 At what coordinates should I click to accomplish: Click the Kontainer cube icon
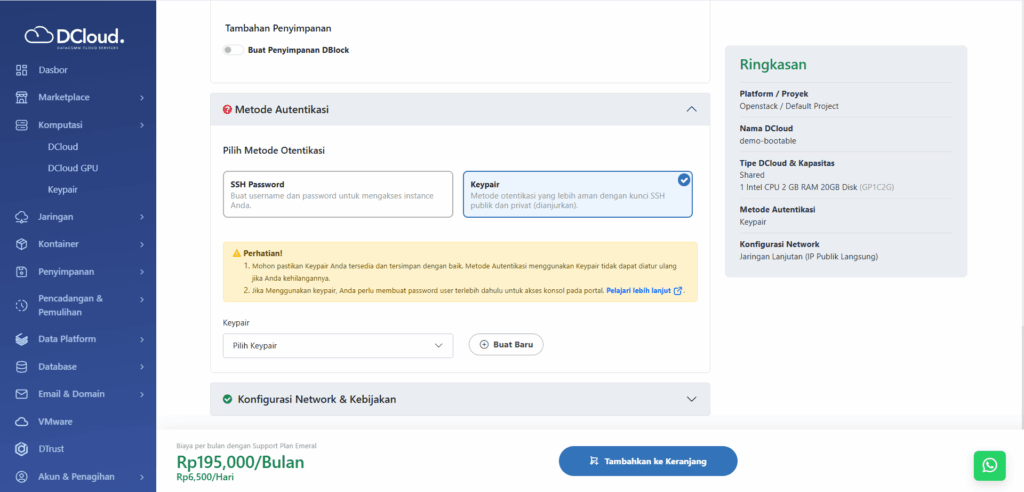coord(22,244)
